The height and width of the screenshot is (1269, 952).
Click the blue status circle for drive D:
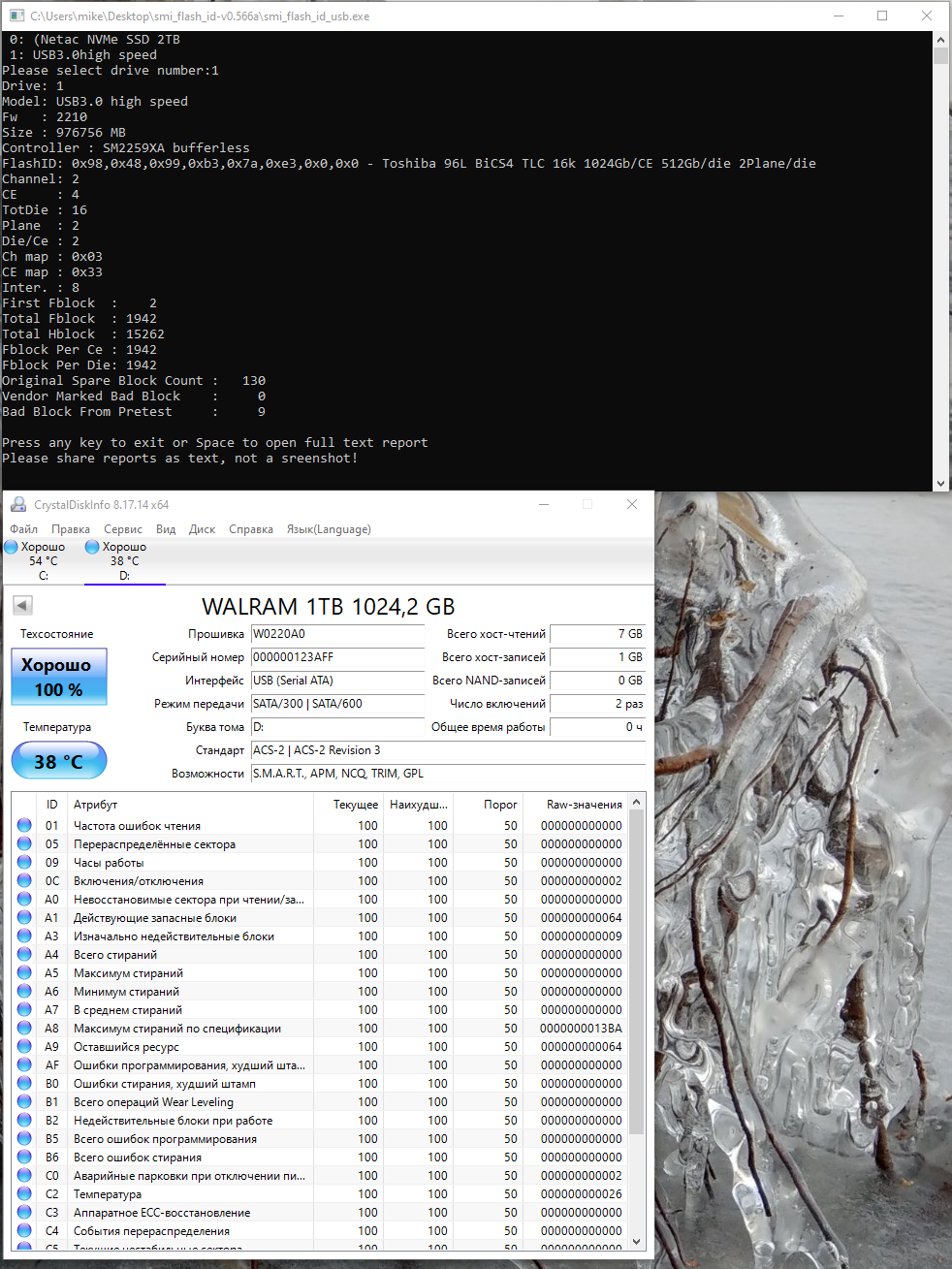(x=92, y=547)
